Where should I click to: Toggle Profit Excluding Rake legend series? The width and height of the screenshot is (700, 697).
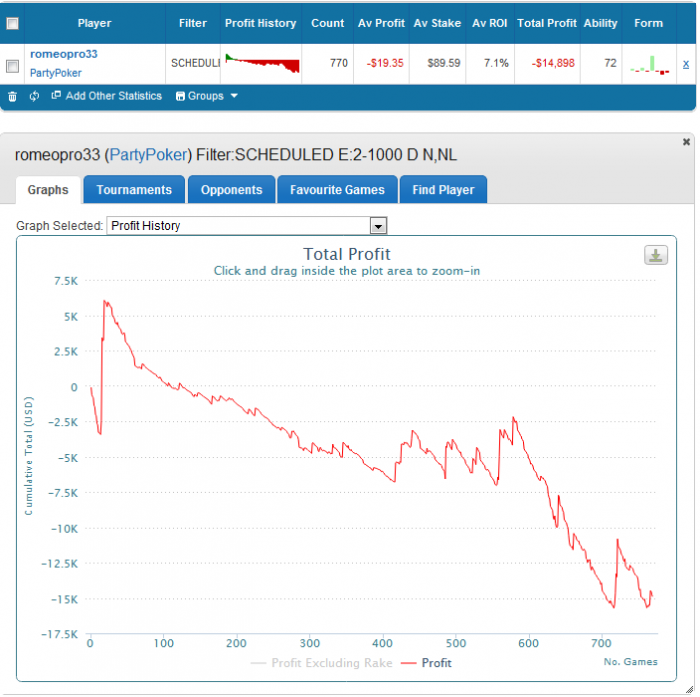(322, 663)
